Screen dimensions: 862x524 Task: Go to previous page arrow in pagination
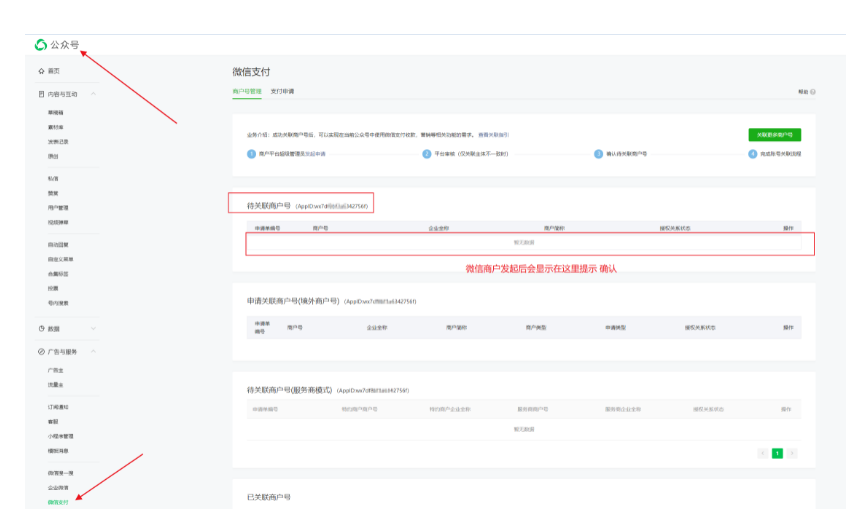(762, 453)
